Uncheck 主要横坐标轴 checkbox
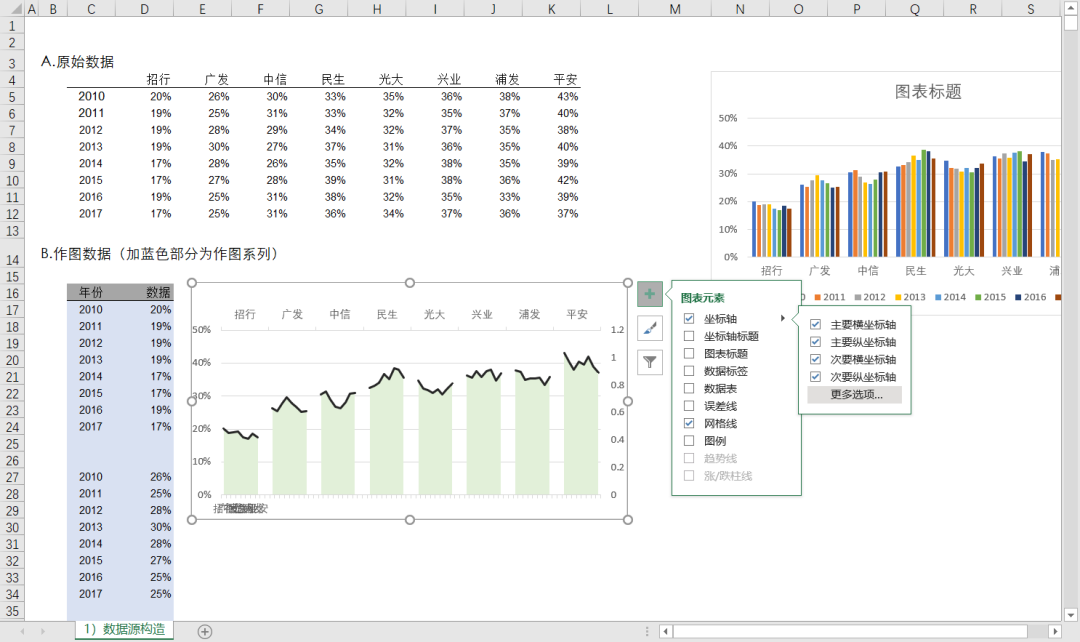This screenshot has width=1080, height=642. tap(816, 324)
